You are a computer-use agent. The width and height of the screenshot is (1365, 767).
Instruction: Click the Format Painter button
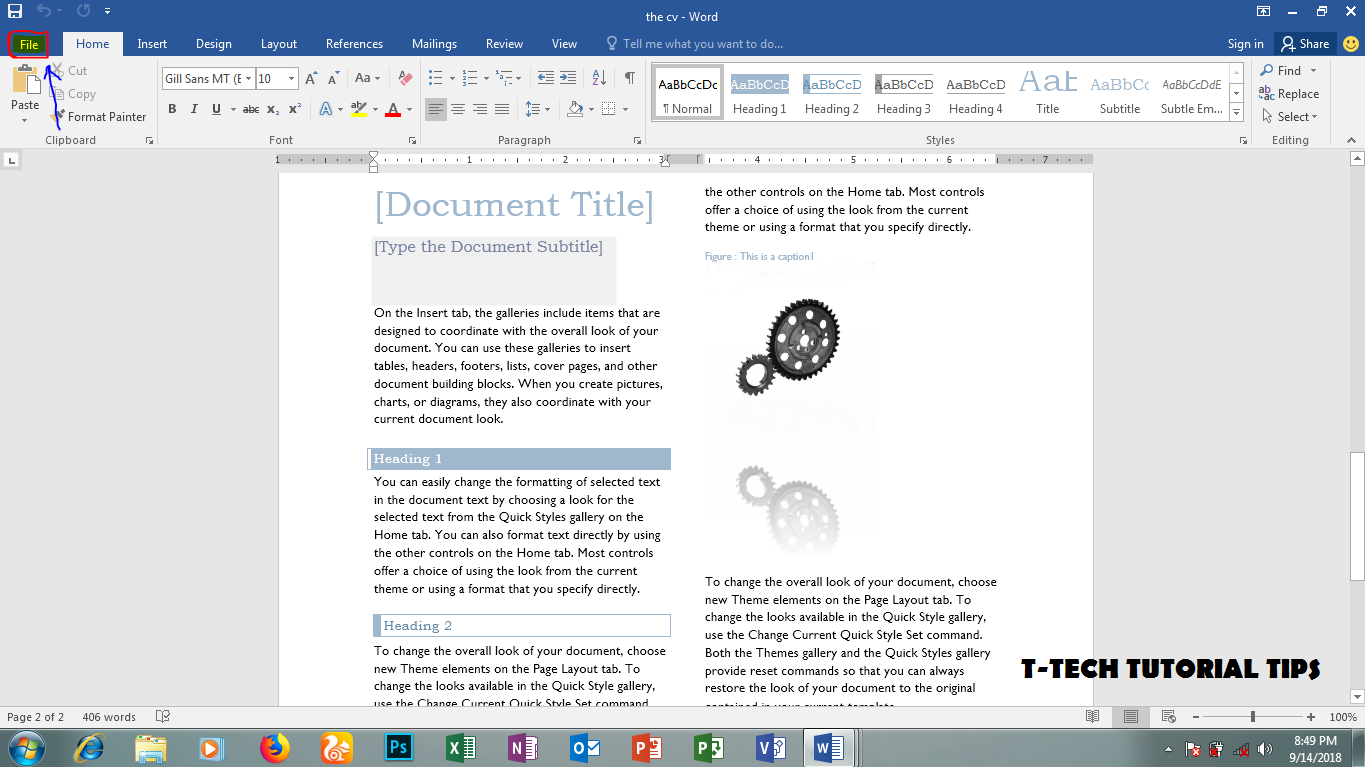click(x=99, y=117)
